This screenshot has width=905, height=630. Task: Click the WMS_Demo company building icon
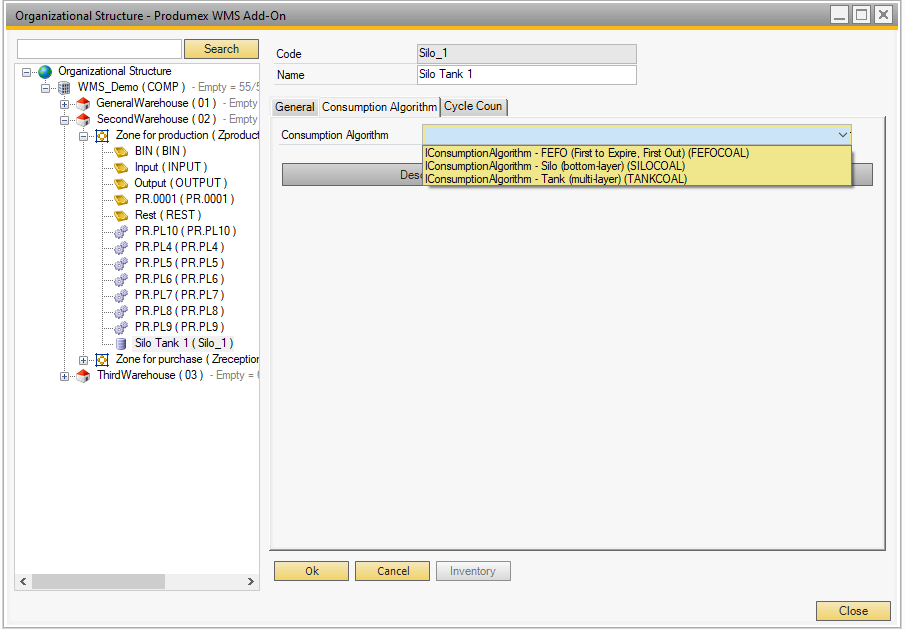pos(65,88)
